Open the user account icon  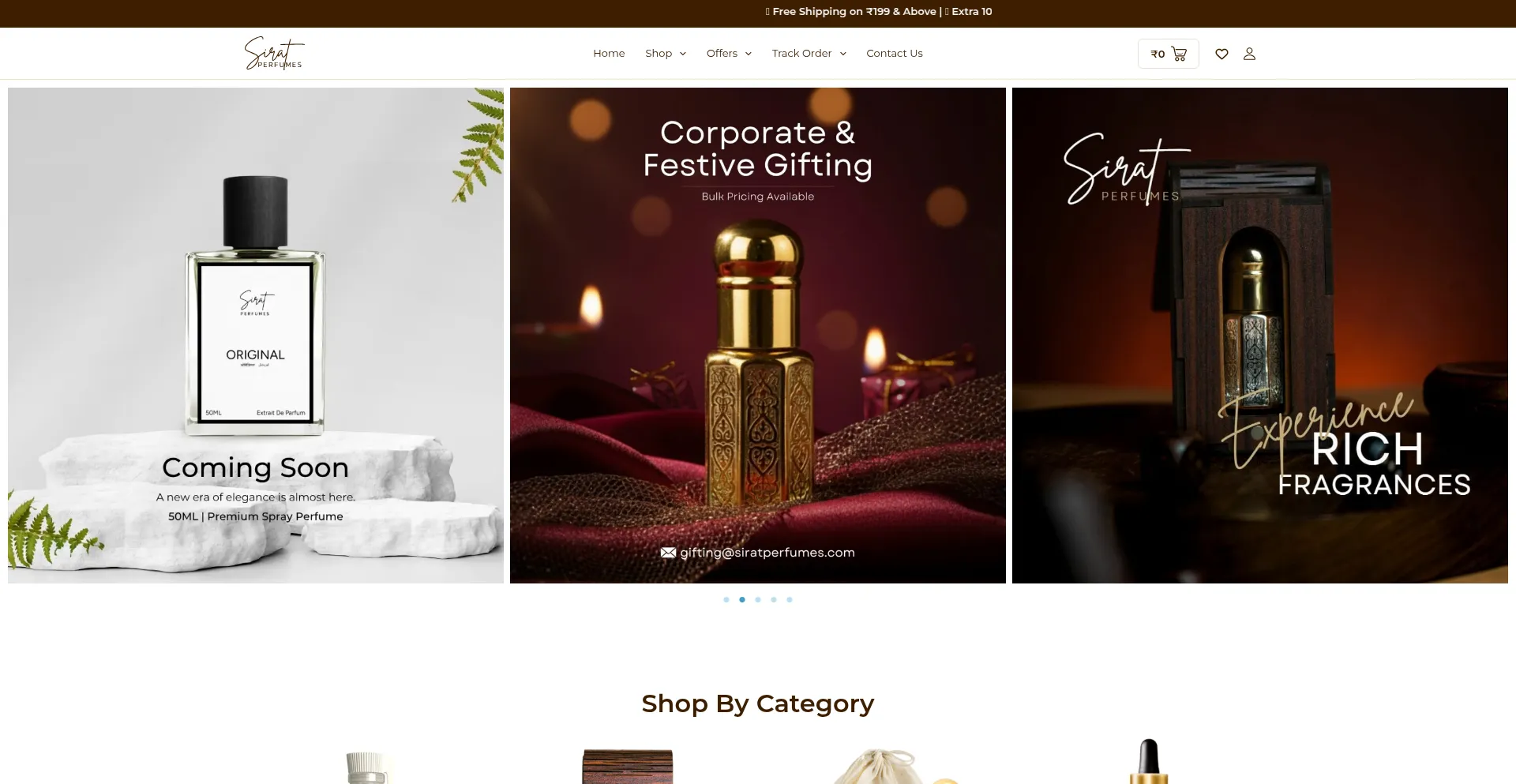point(1249,54)
